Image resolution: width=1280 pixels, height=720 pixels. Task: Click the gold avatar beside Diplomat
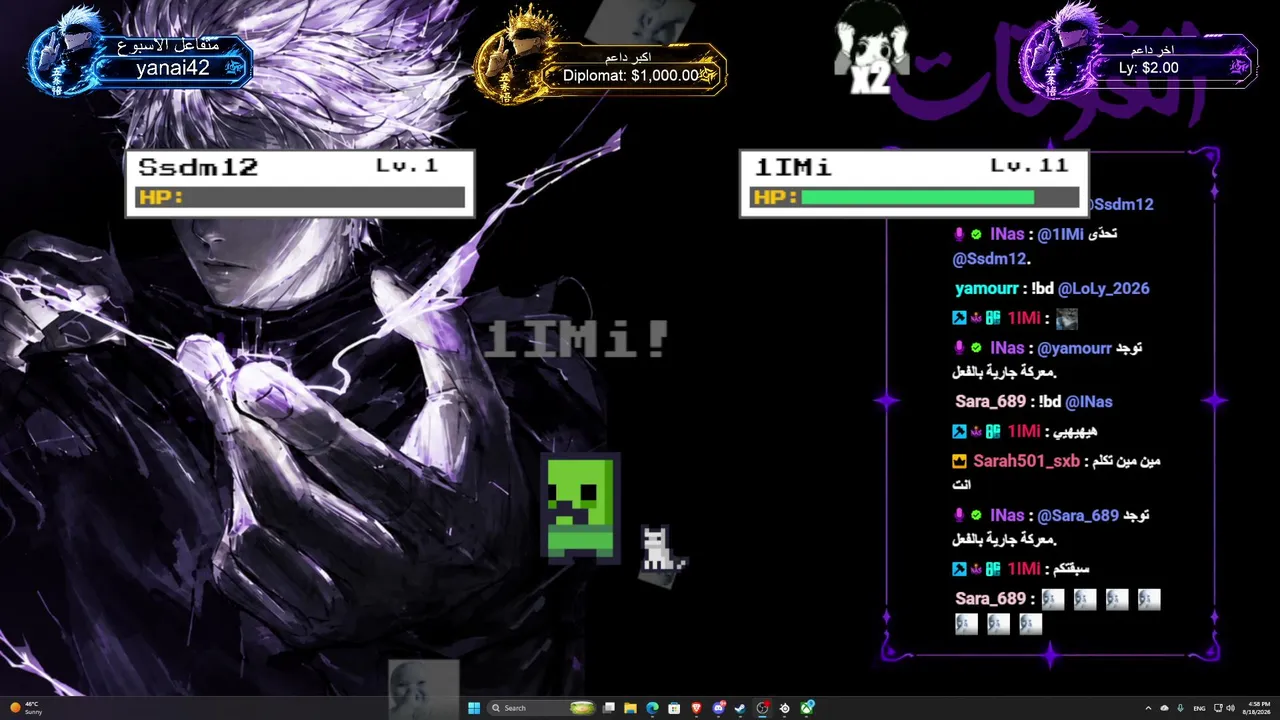tap(513, 52)
